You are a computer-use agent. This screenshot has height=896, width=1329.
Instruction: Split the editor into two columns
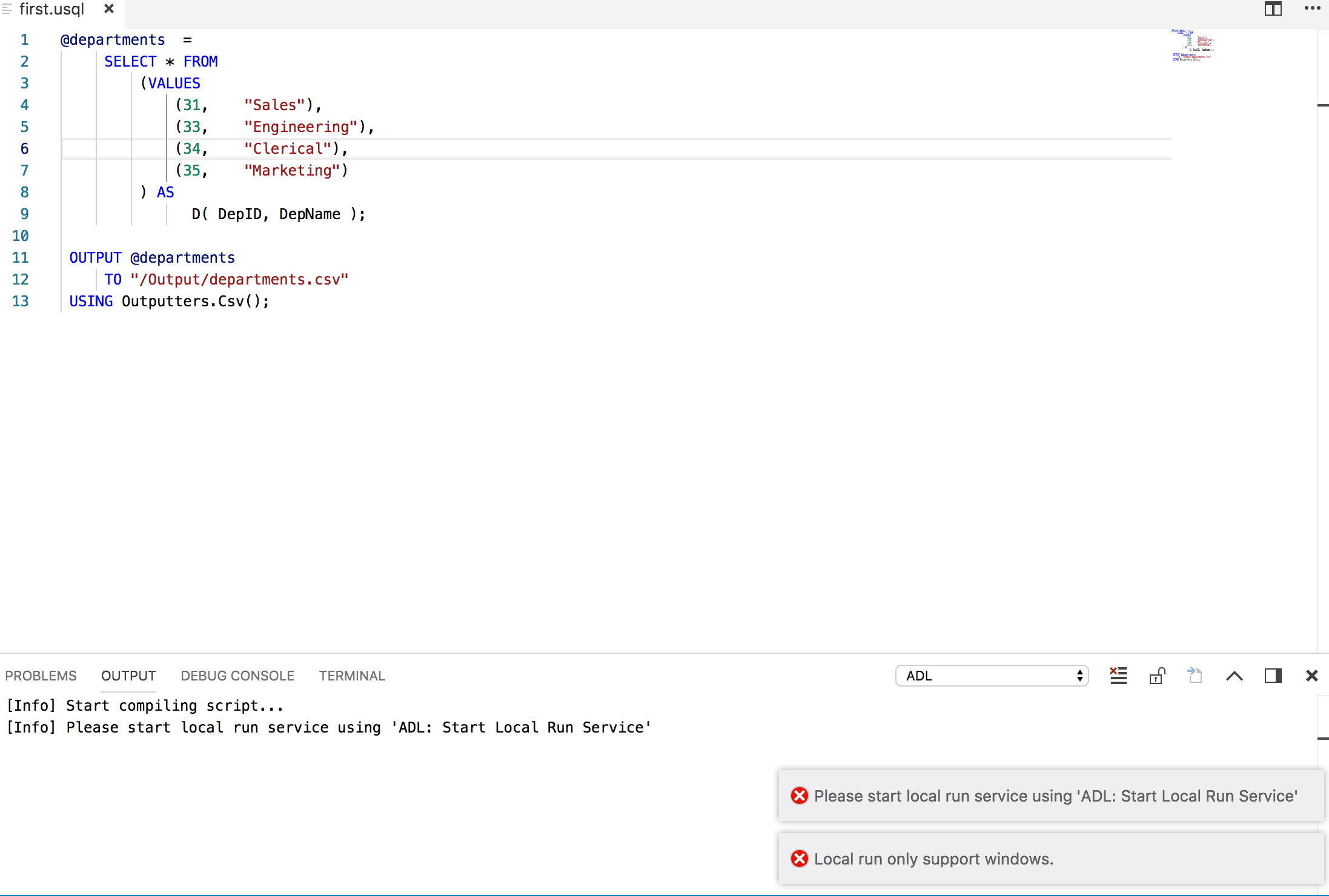pos(1273,9)
